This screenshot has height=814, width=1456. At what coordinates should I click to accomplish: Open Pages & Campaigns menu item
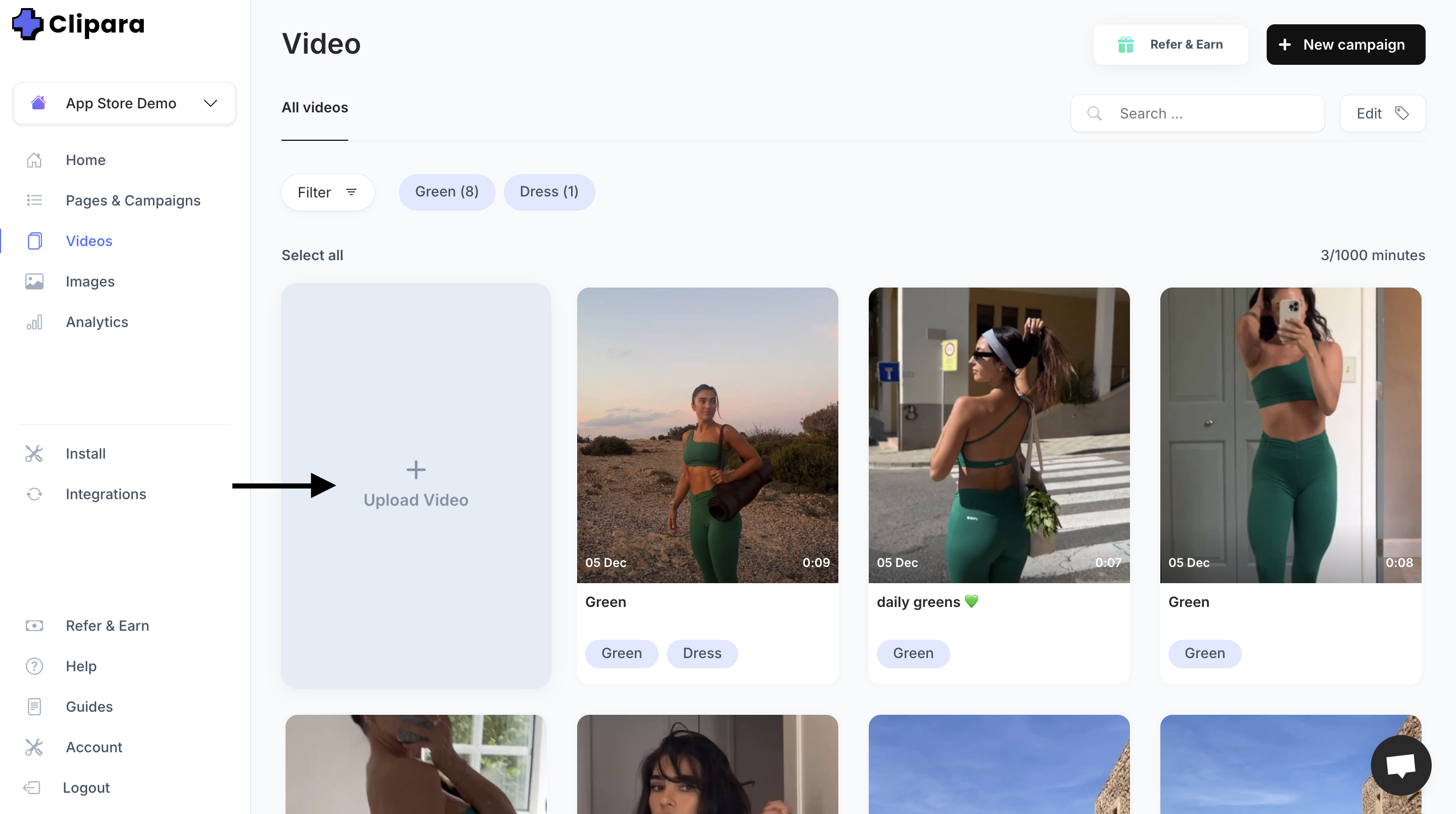pos(133,200)
